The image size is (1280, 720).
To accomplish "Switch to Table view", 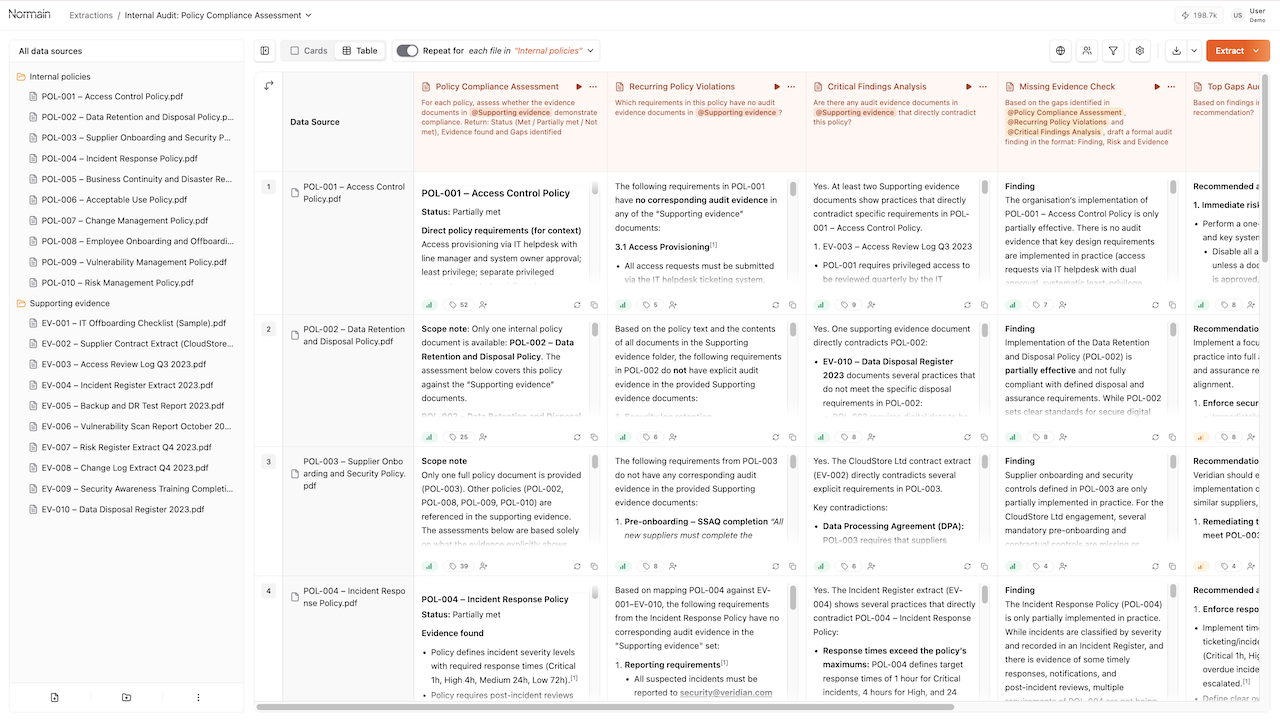I will coord(360,50).
